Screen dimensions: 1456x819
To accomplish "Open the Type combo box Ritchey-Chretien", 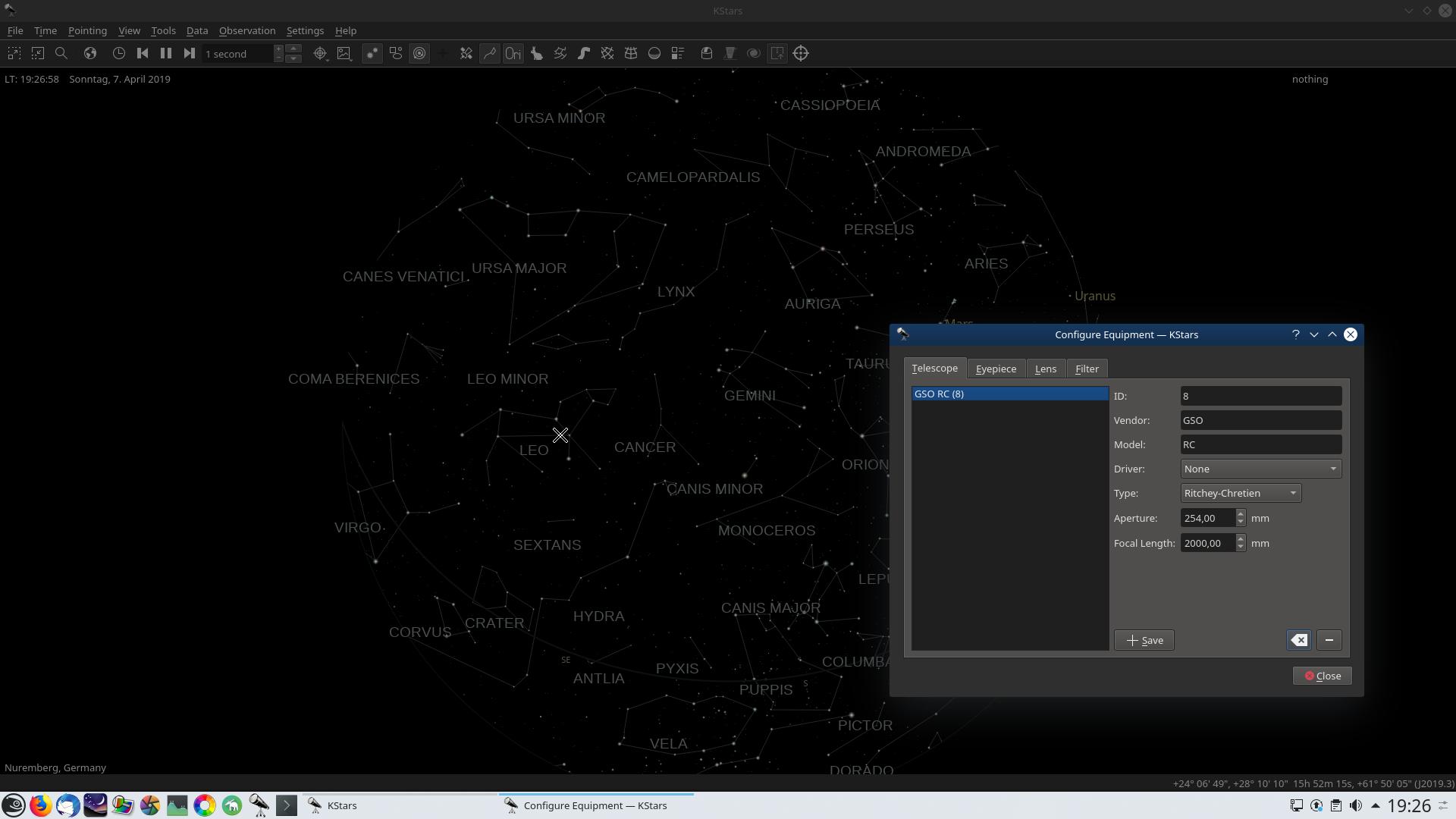I will tap(1241, 493).
